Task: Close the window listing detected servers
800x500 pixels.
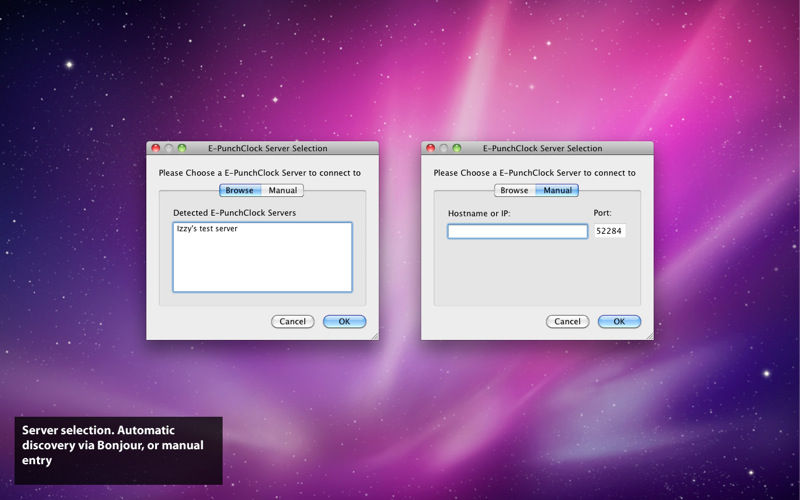Action: (x=156, y=148)
